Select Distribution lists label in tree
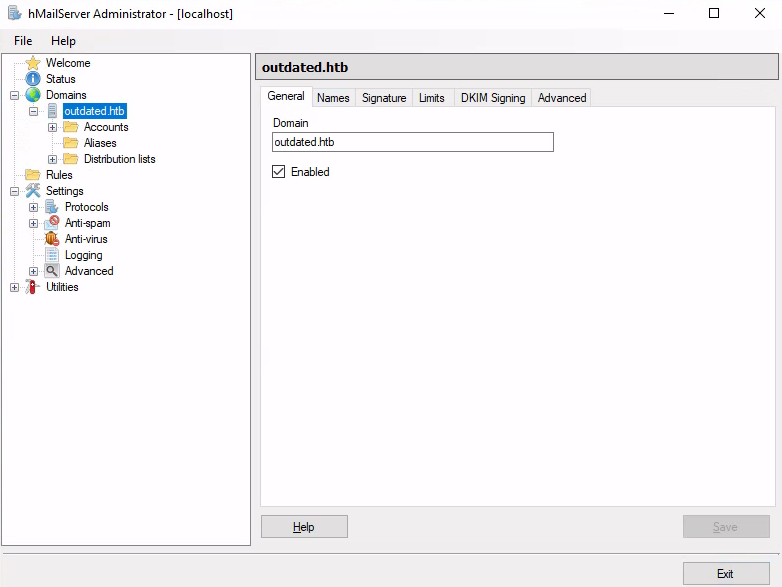Image resolution: width=782 pixels, height=587 pixels. [120, 159]
